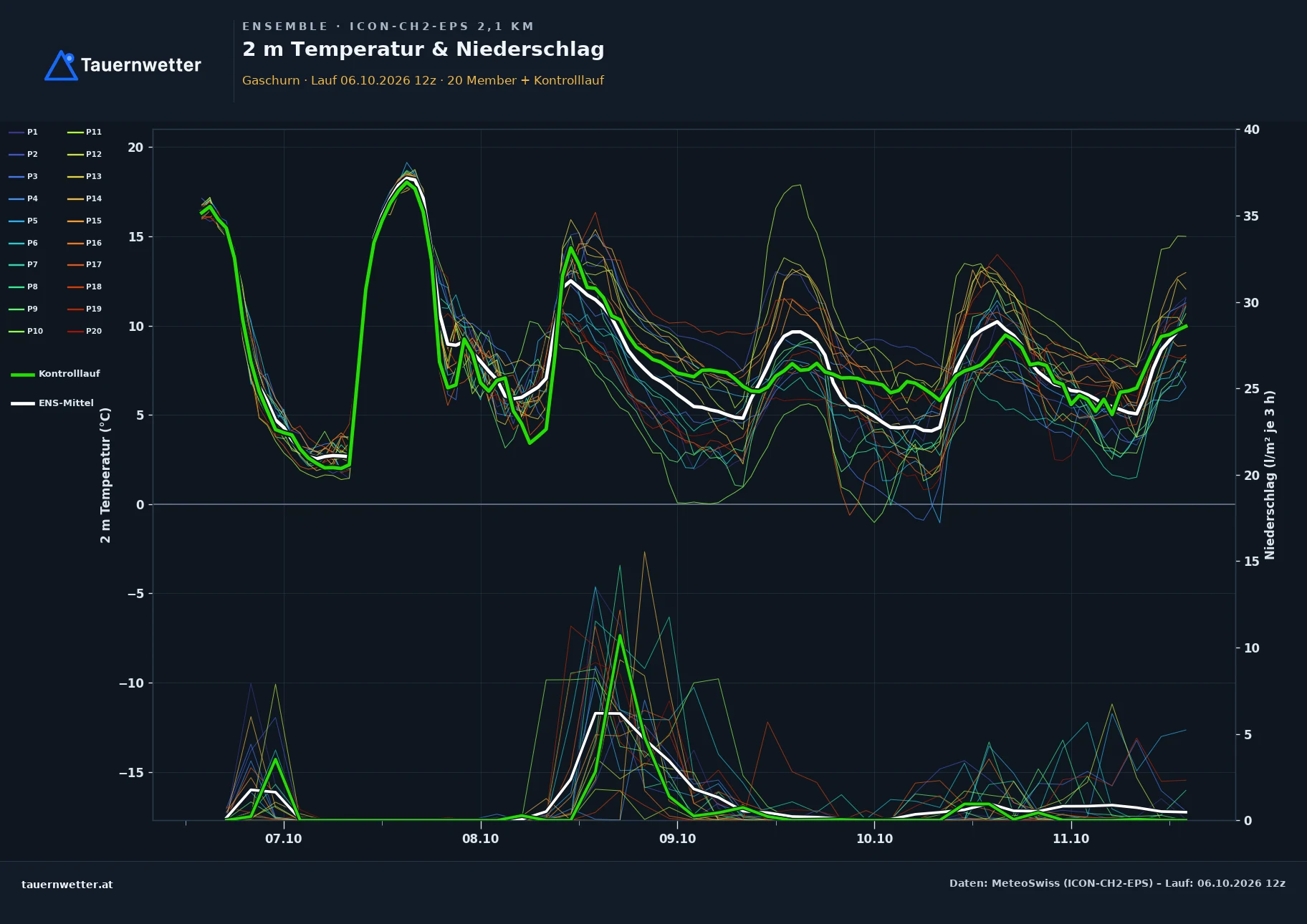Select the P2 legend entry
Image resolution: width=1307 pixels, height=924 pixels.
[24, 154]
